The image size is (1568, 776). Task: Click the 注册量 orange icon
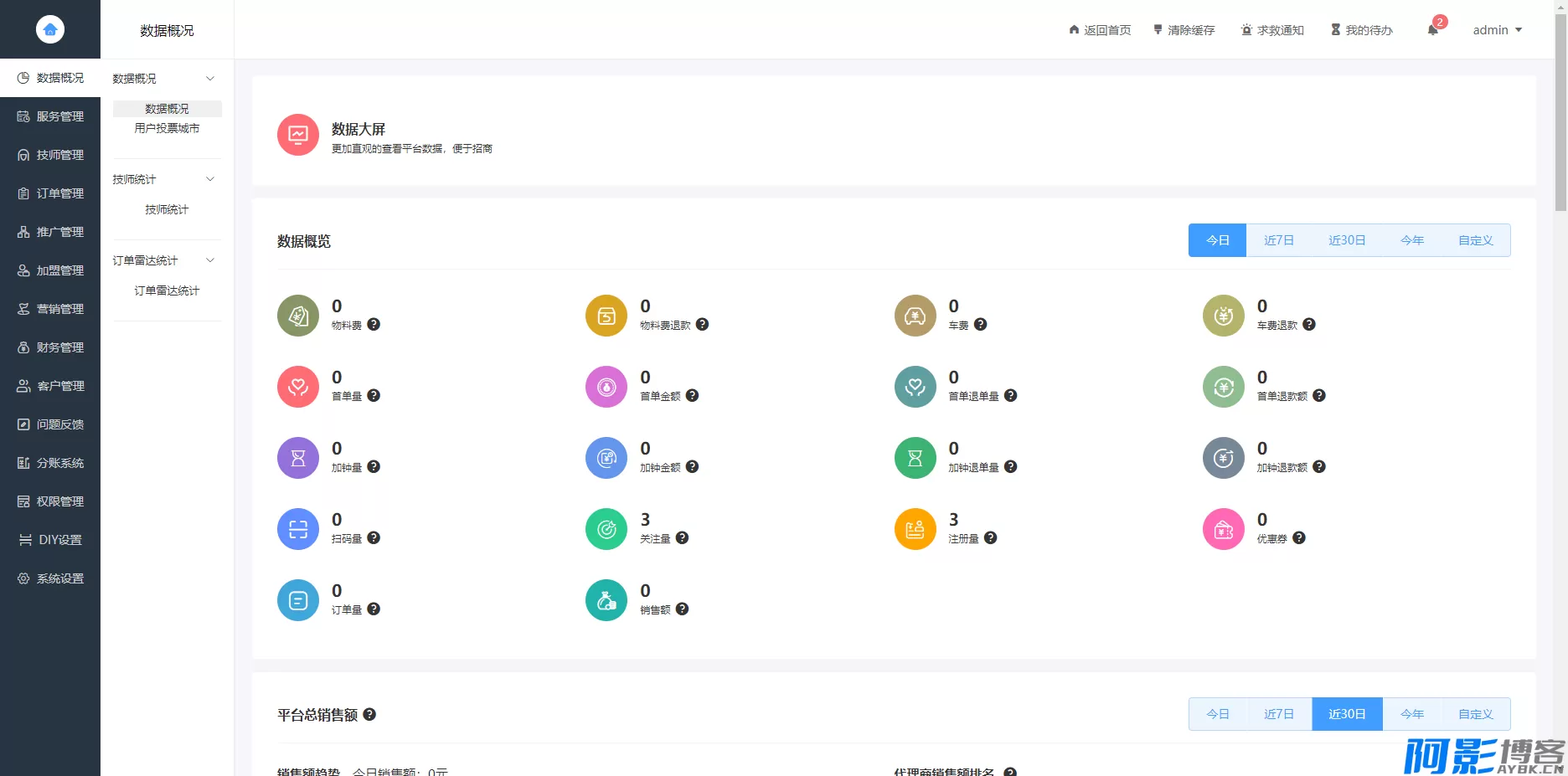[915, 529]
